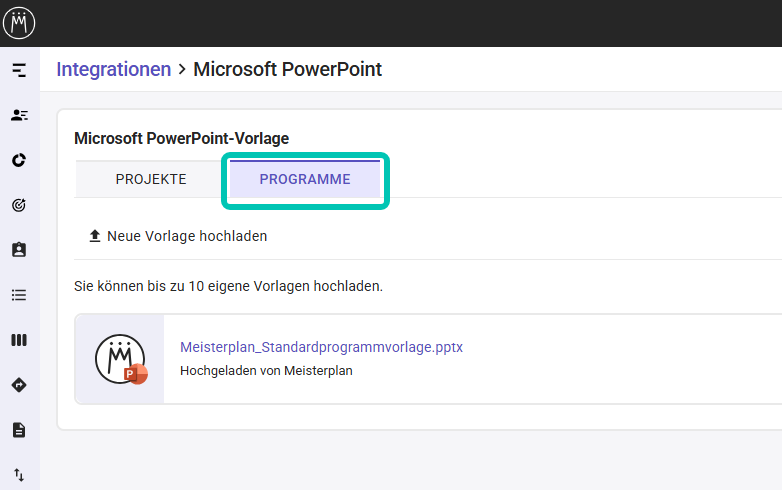Screen dimensions: 782x490
Task: Go back to Integrationen breadcrumb
Action: point(114,69)
